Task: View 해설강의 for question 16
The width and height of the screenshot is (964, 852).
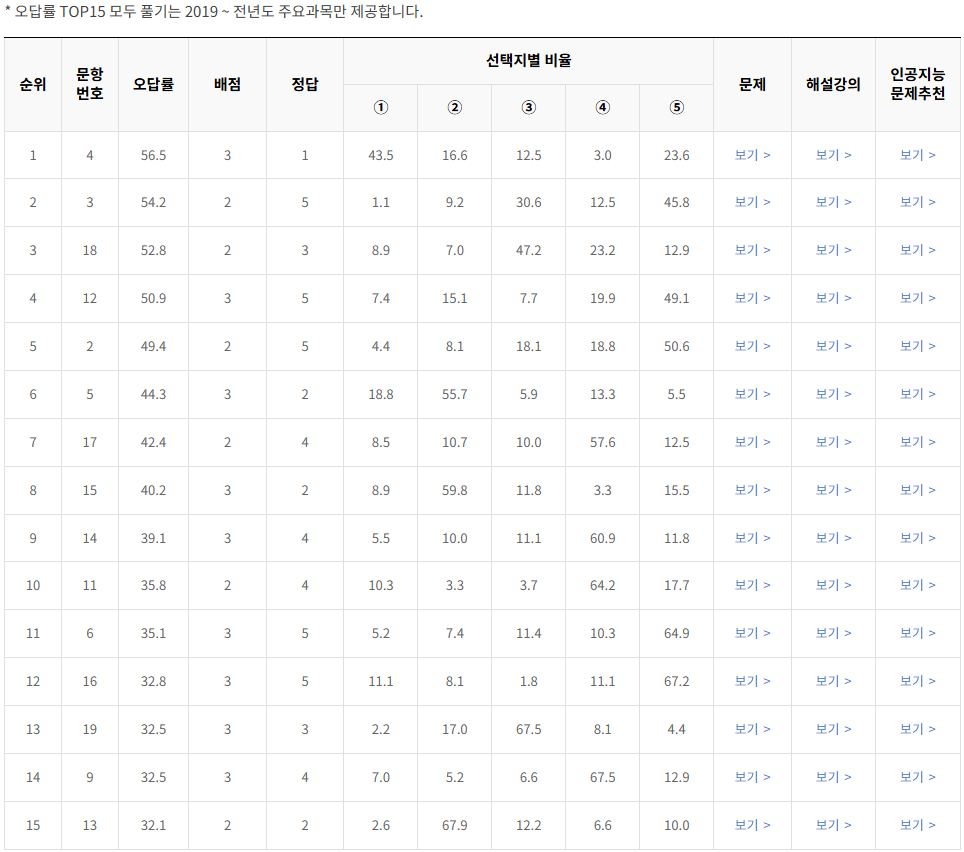Action: pyautogui.click(x=833, y=681)
